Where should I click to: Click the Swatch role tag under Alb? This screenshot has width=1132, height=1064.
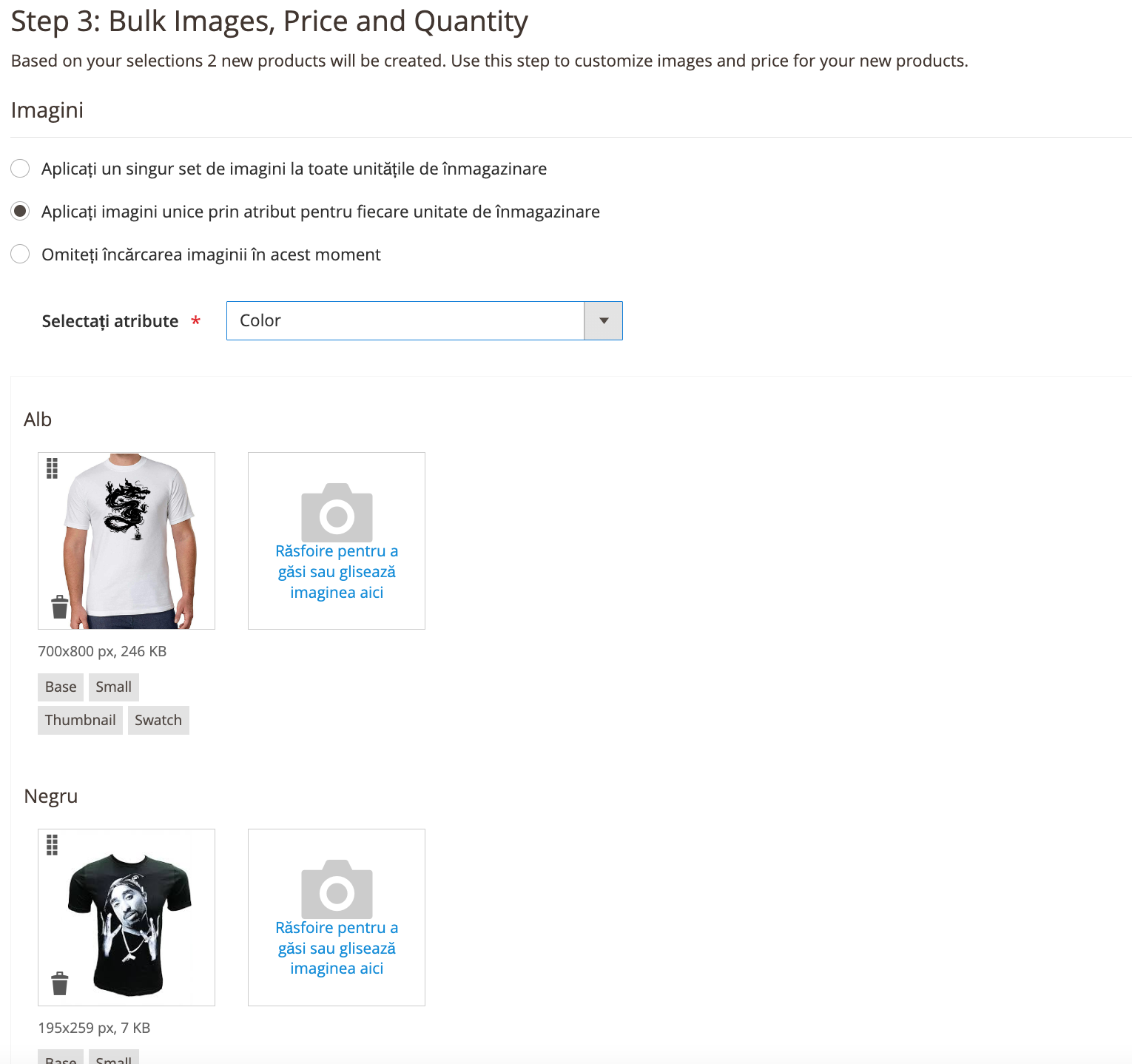(x=158, y=720)
